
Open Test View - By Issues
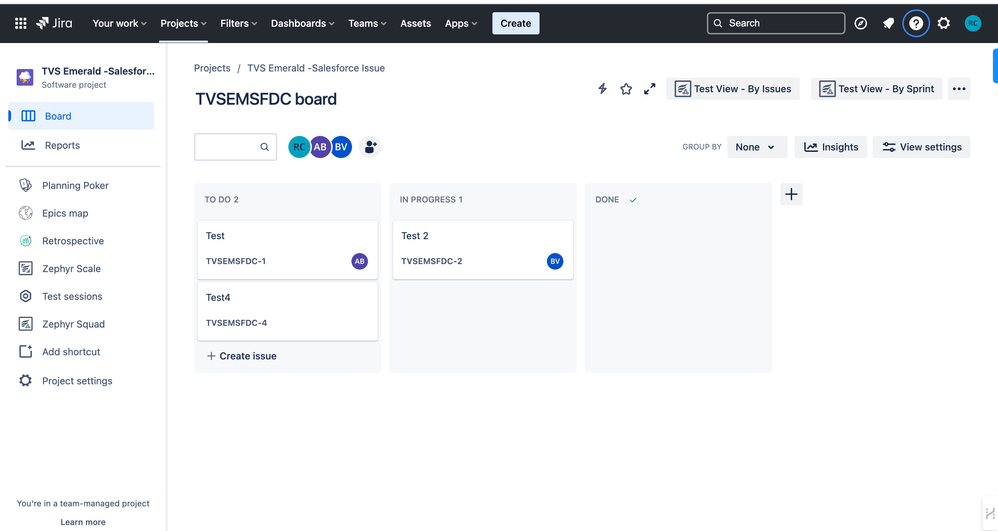(733, 89)
